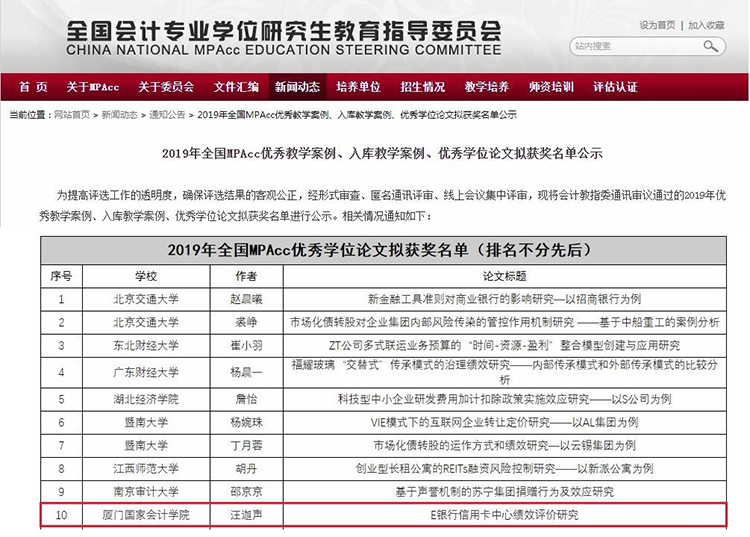Select the 关于委员会 navigation tab

click(166, 87)
